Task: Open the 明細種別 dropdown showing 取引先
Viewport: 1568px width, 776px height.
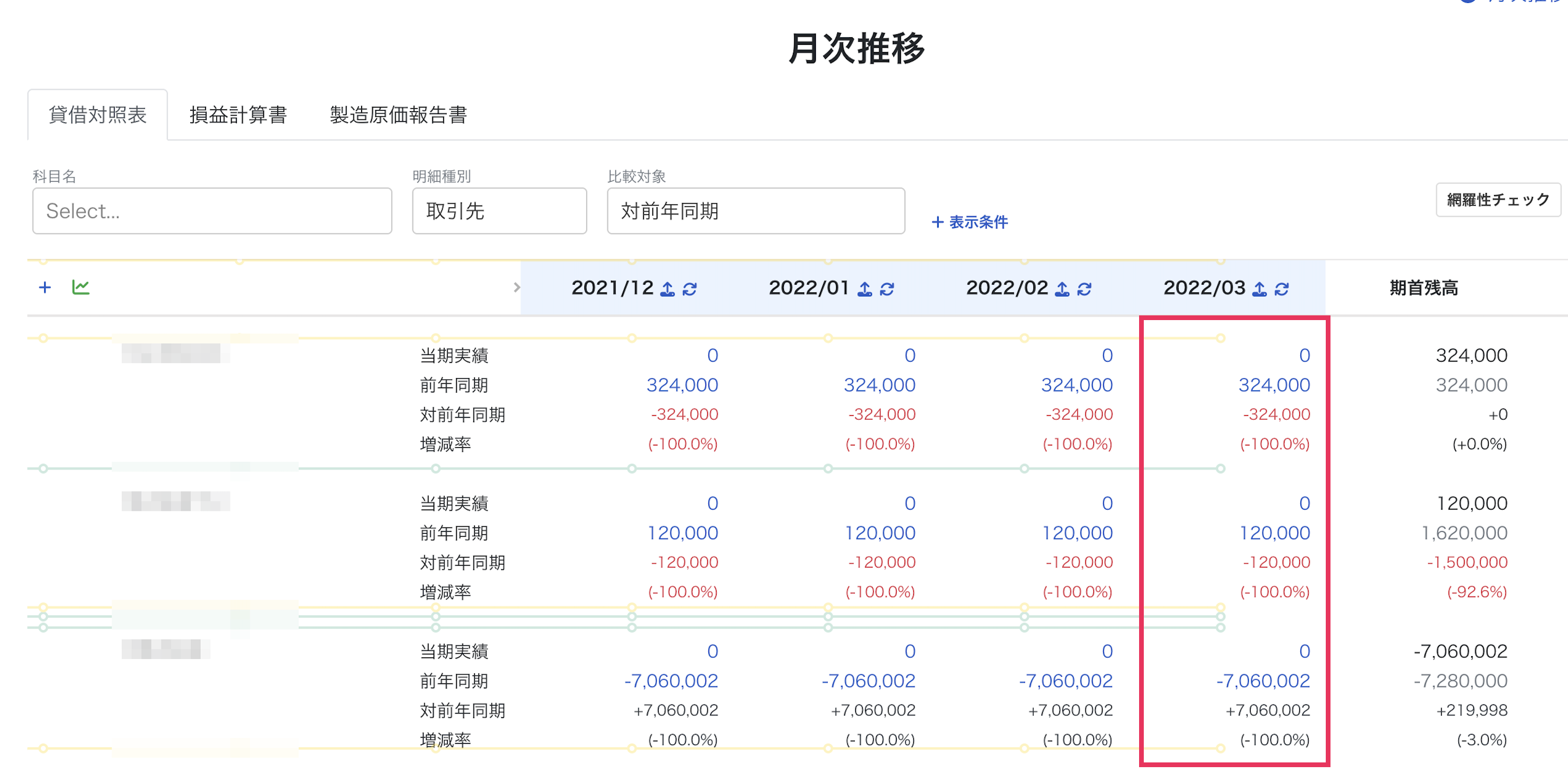Action: coord(499,211)
